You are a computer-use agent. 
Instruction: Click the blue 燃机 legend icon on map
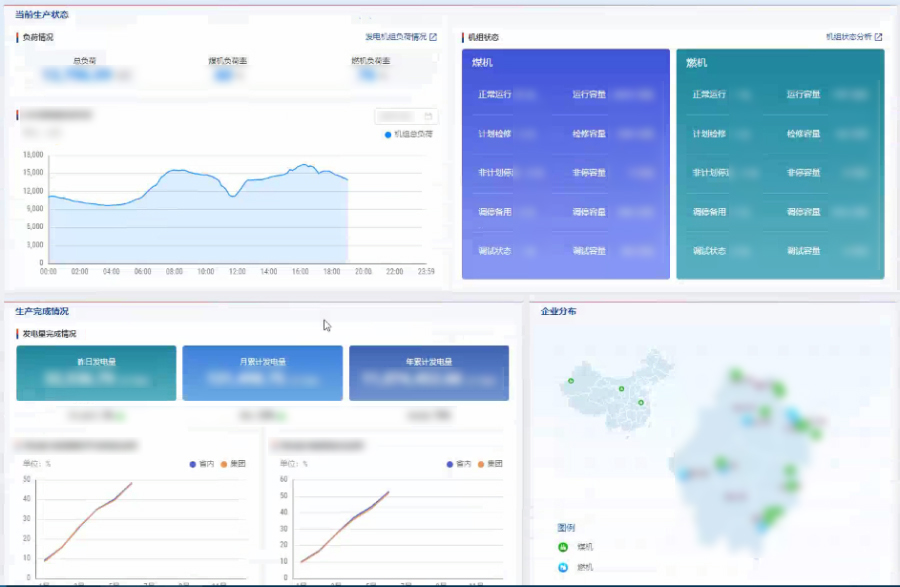tap(563, 567)
